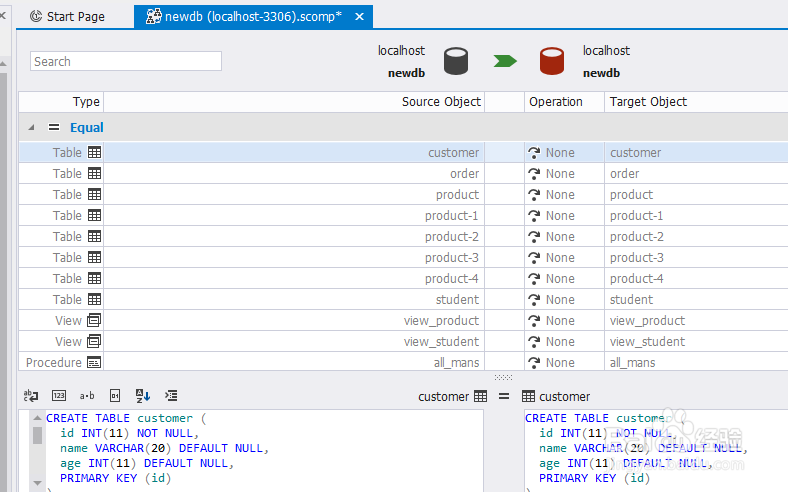The height and width of the screenshot is (492, 788).
Task: Click the table icon on order row
Action: [x=94, y=174]
